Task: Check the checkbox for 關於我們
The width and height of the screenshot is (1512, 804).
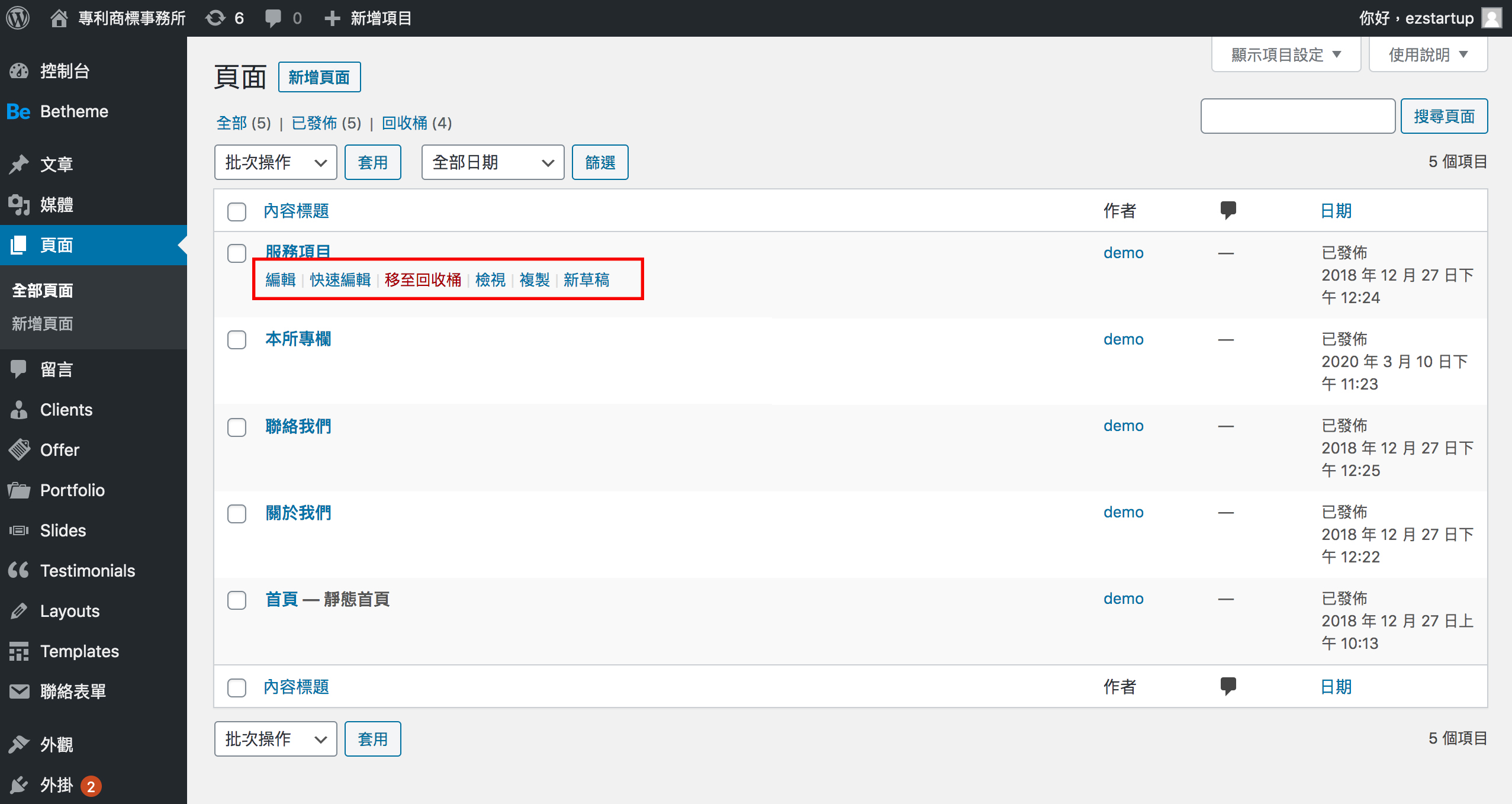Action: [x=236, y=513]
